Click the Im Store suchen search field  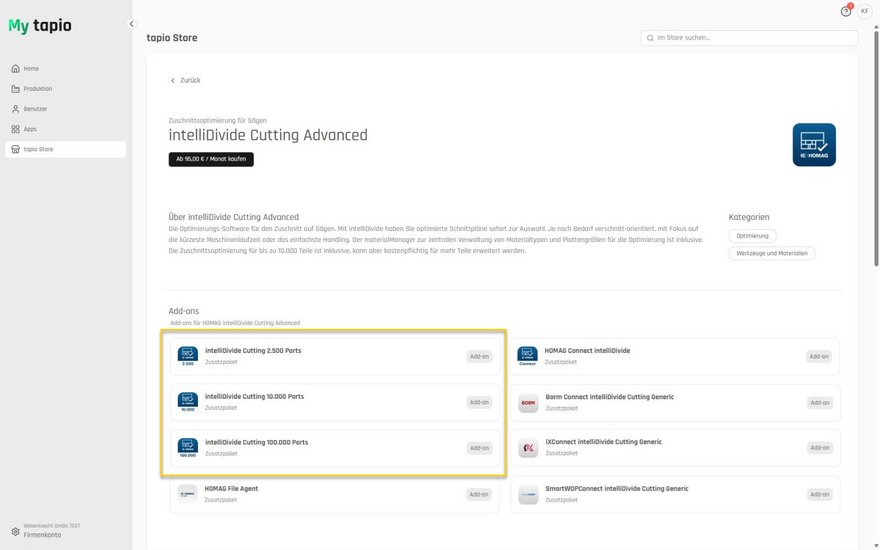(x=750, y=38)
